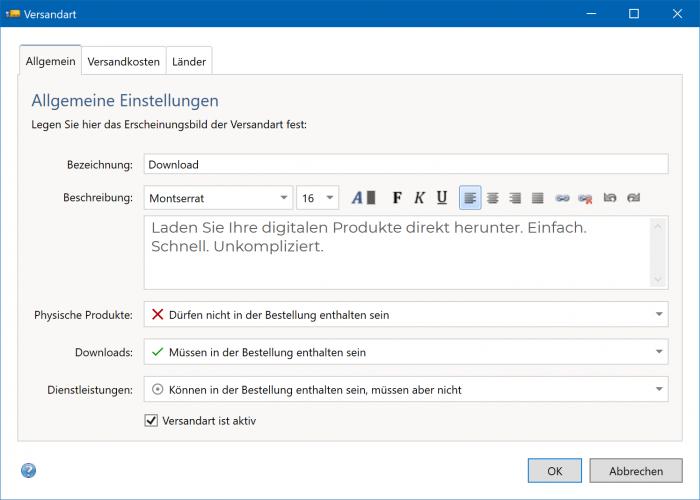Center the description text
The height and width of the screenshot is (500, 700).
pos(492,198)
